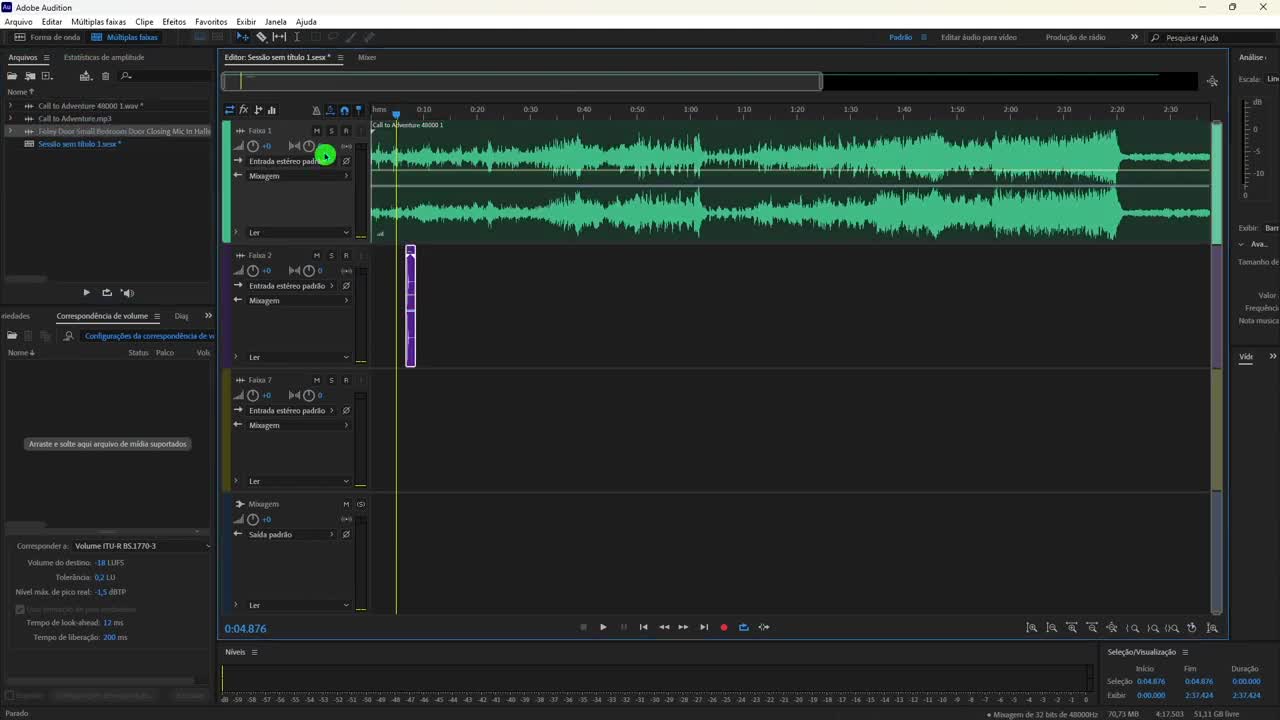Viewport: 1280px width, 720px height.
Task: Open Faixa 7 Ler automation mode dropdown
Action: (x=298, y=482)
